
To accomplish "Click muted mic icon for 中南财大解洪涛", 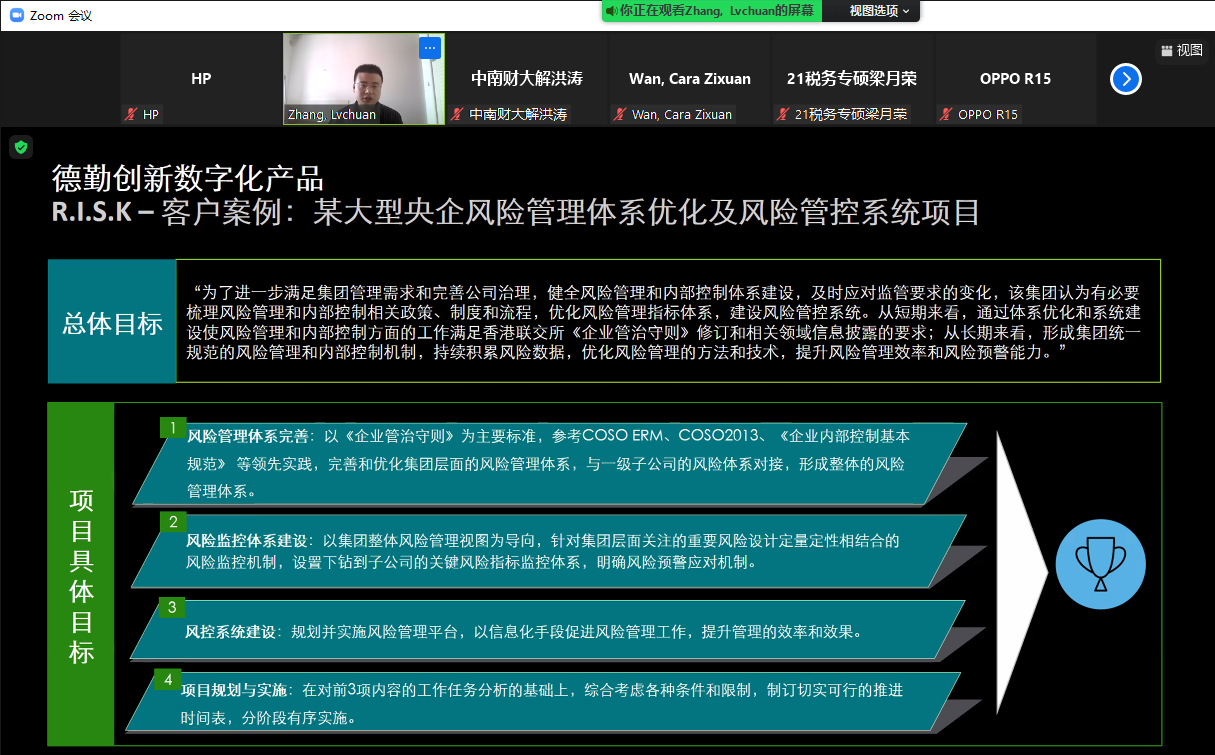I will coord(457,115).
